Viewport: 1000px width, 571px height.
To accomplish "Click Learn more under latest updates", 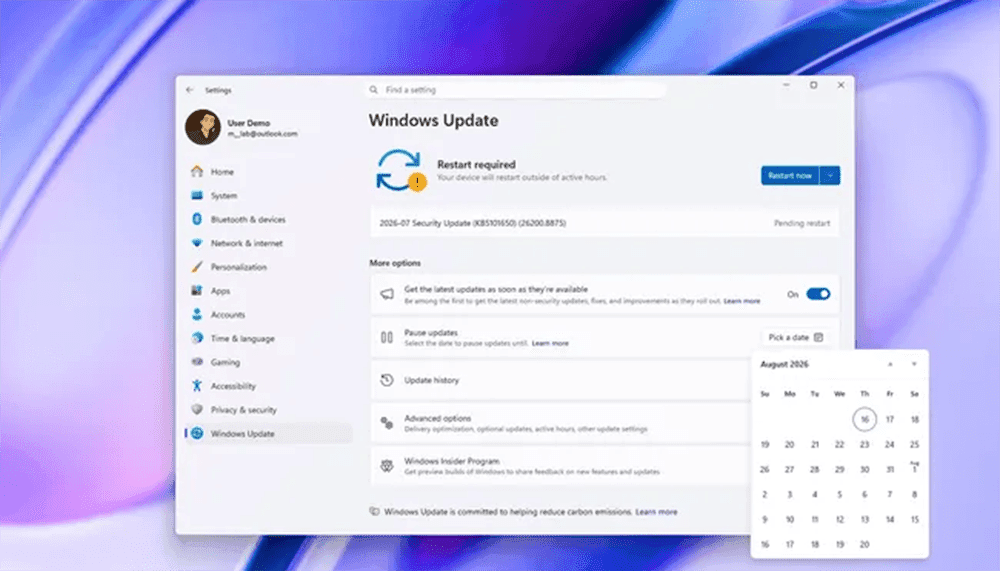I will pyautogui.click(x=742, y=300).
